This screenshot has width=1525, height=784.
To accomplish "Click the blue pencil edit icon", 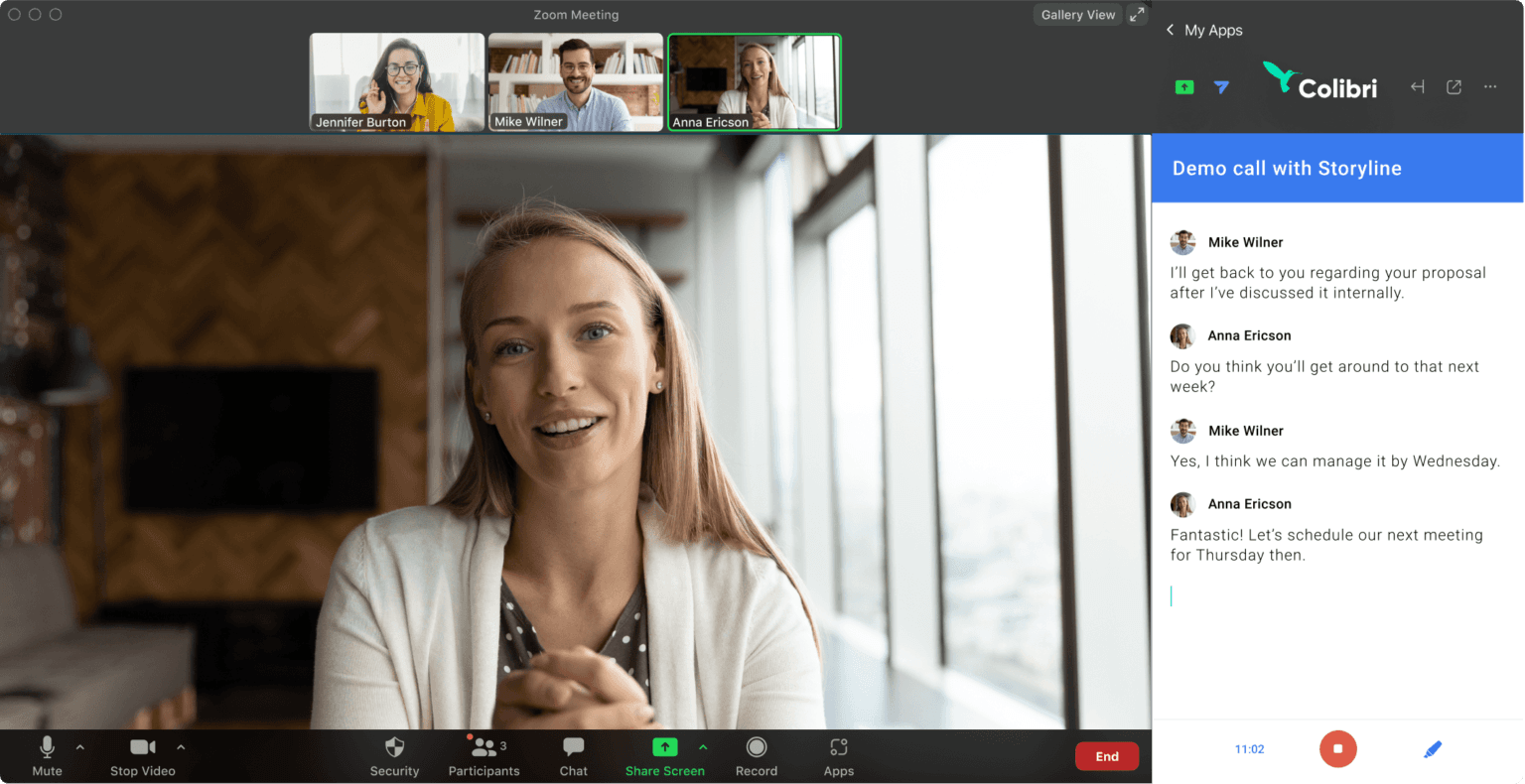I will [1432, 749].
